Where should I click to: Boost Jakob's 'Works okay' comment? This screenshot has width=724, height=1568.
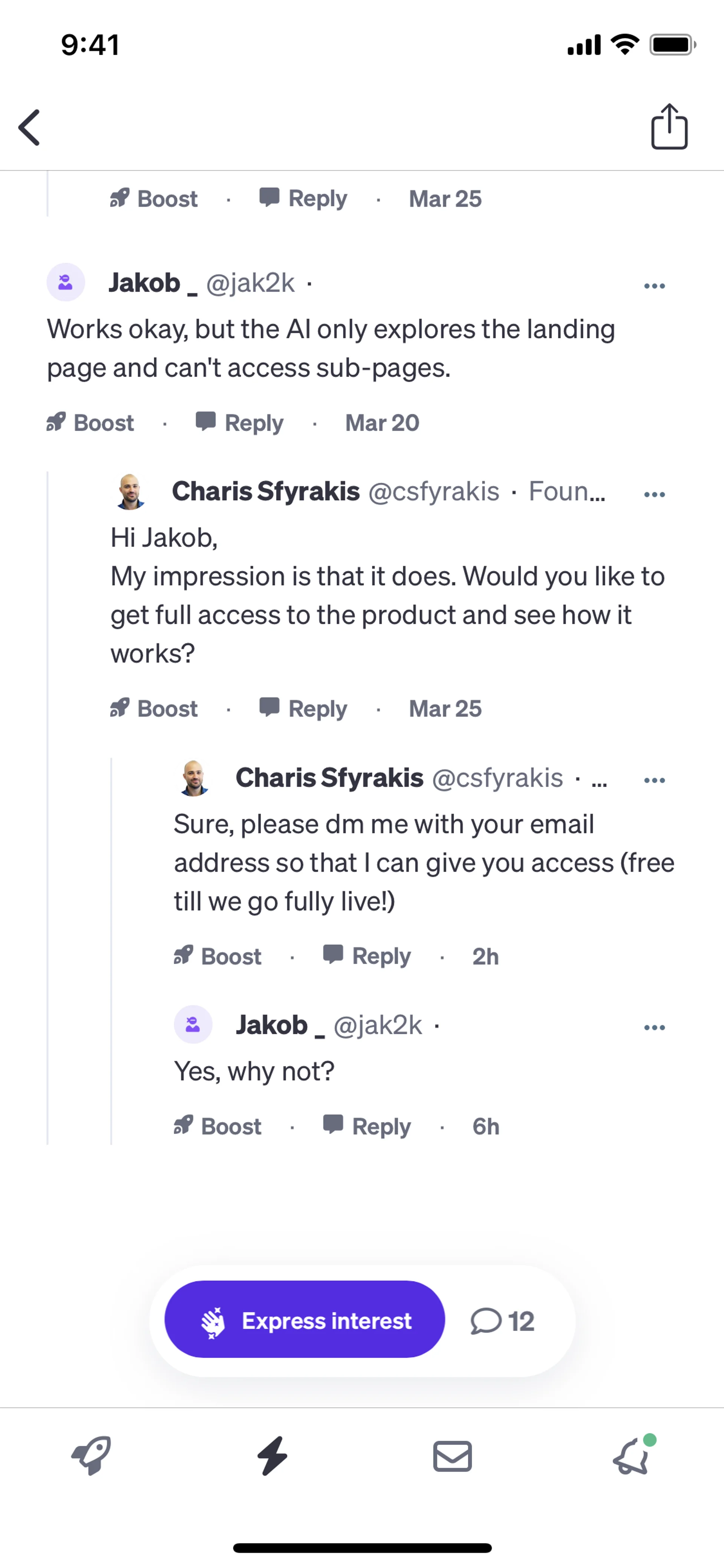90,422
